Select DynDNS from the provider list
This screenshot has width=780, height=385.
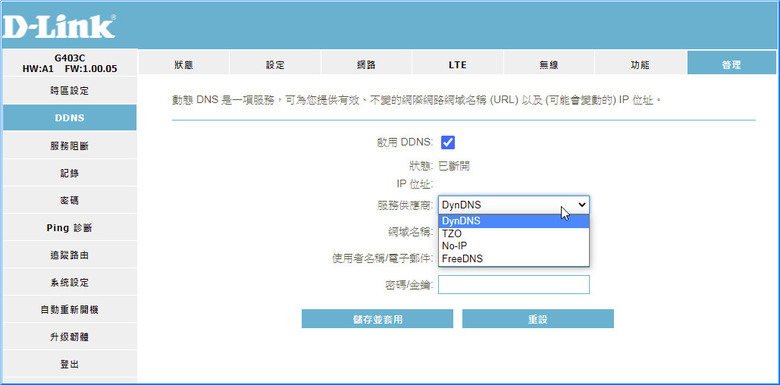(x=514, y=221)
